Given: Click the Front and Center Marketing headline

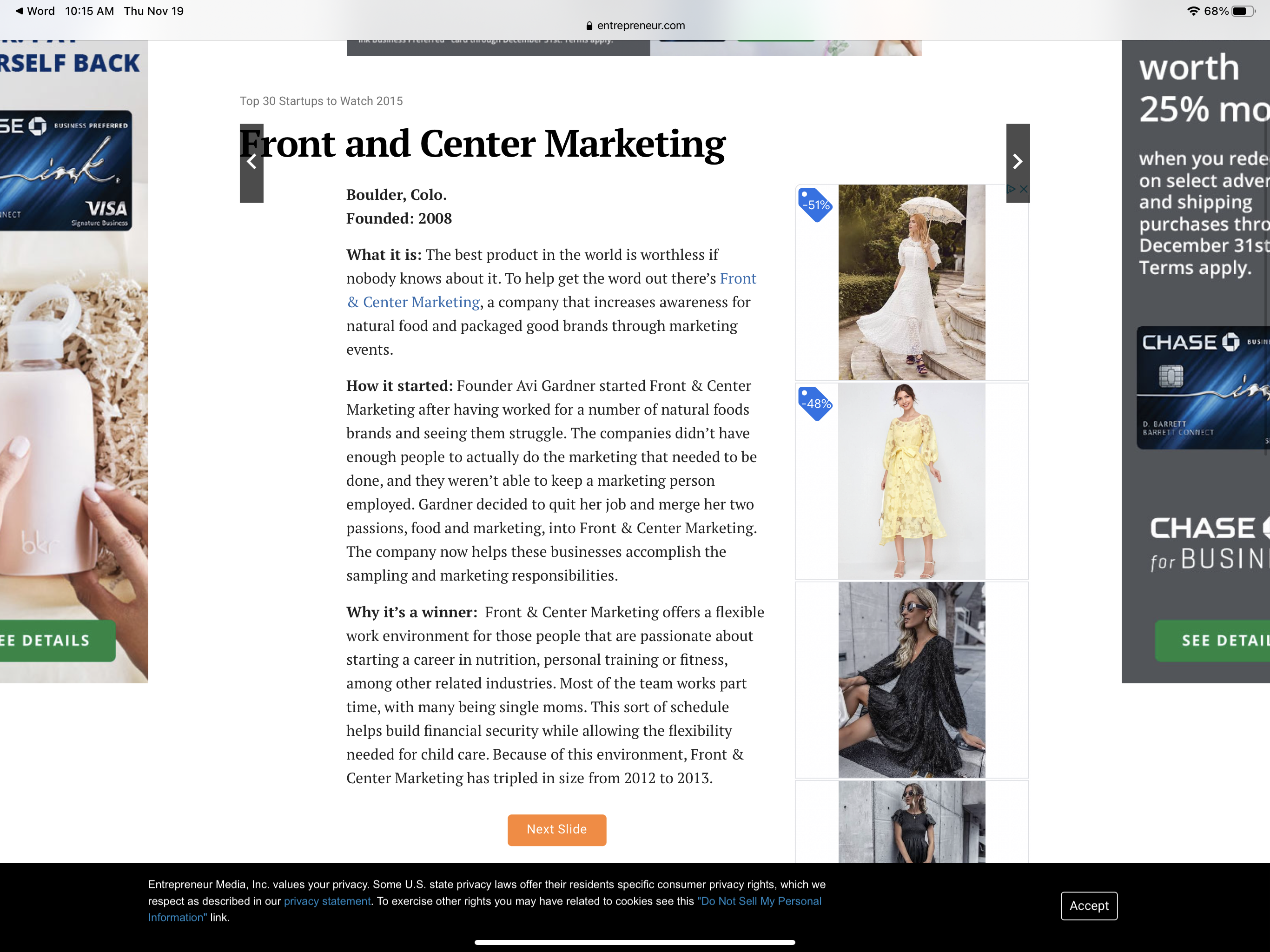Looking at the screenshot, I should [482, 144].
